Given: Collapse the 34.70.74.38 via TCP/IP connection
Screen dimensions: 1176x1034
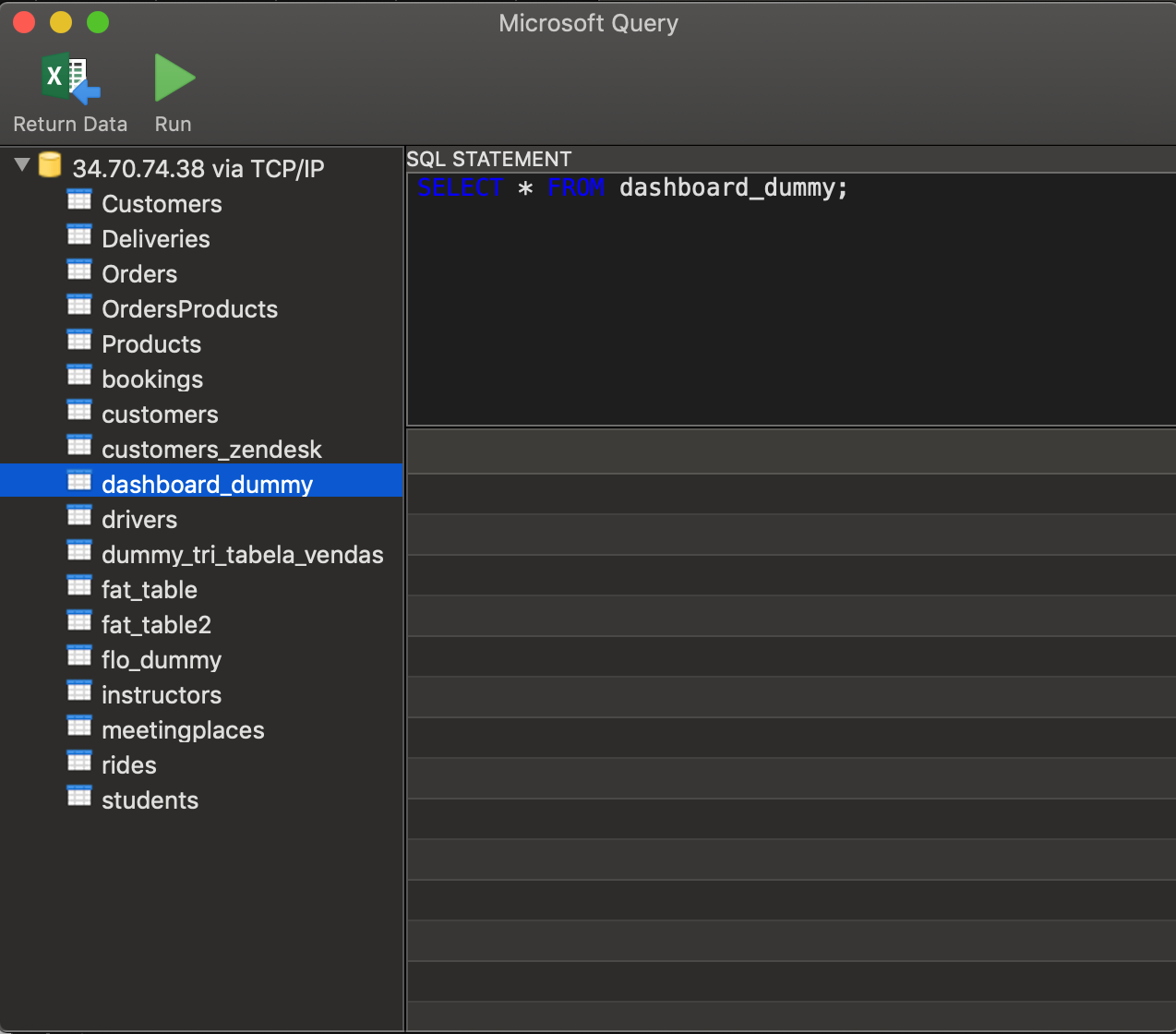Looking at the screenshot, I should [x=20, y=164].
